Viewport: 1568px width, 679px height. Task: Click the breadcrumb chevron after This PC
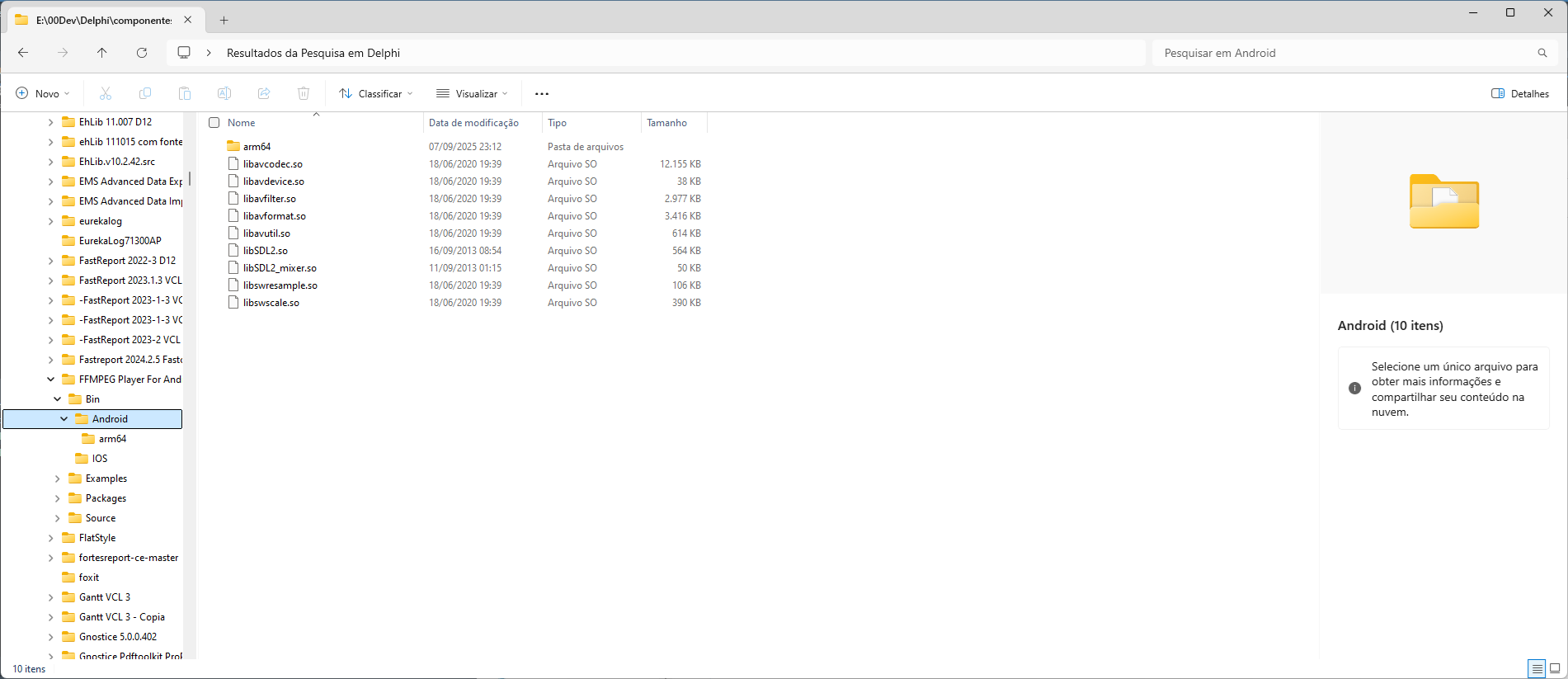(209, 53)
